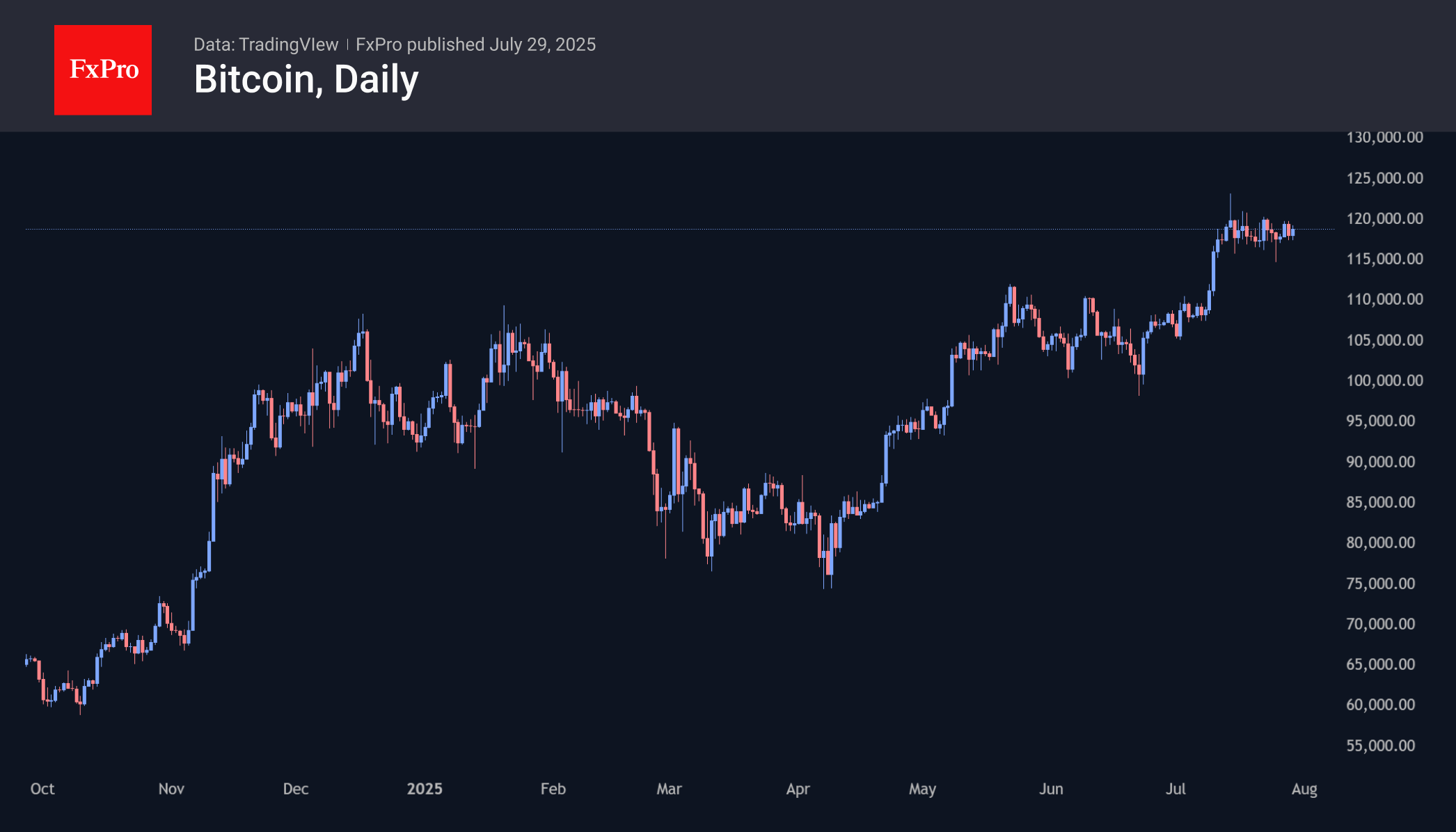Click the 120,000.00 price axis label
Image resolution: width=1456 pixels, height=832 pixels.
tap(1384, 218)
